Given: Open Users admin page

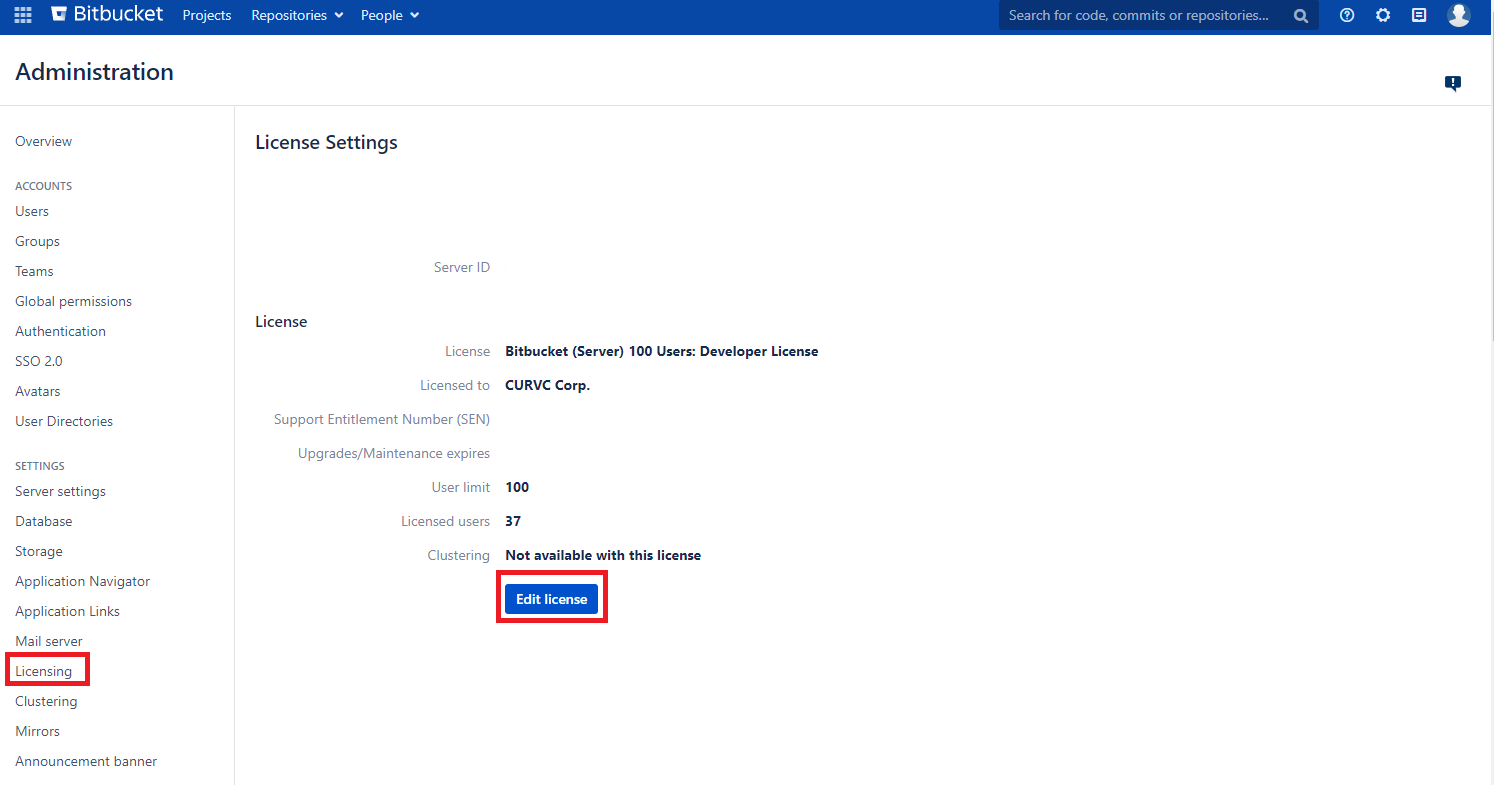Looking at the screenshot, I should click(32, 211).
